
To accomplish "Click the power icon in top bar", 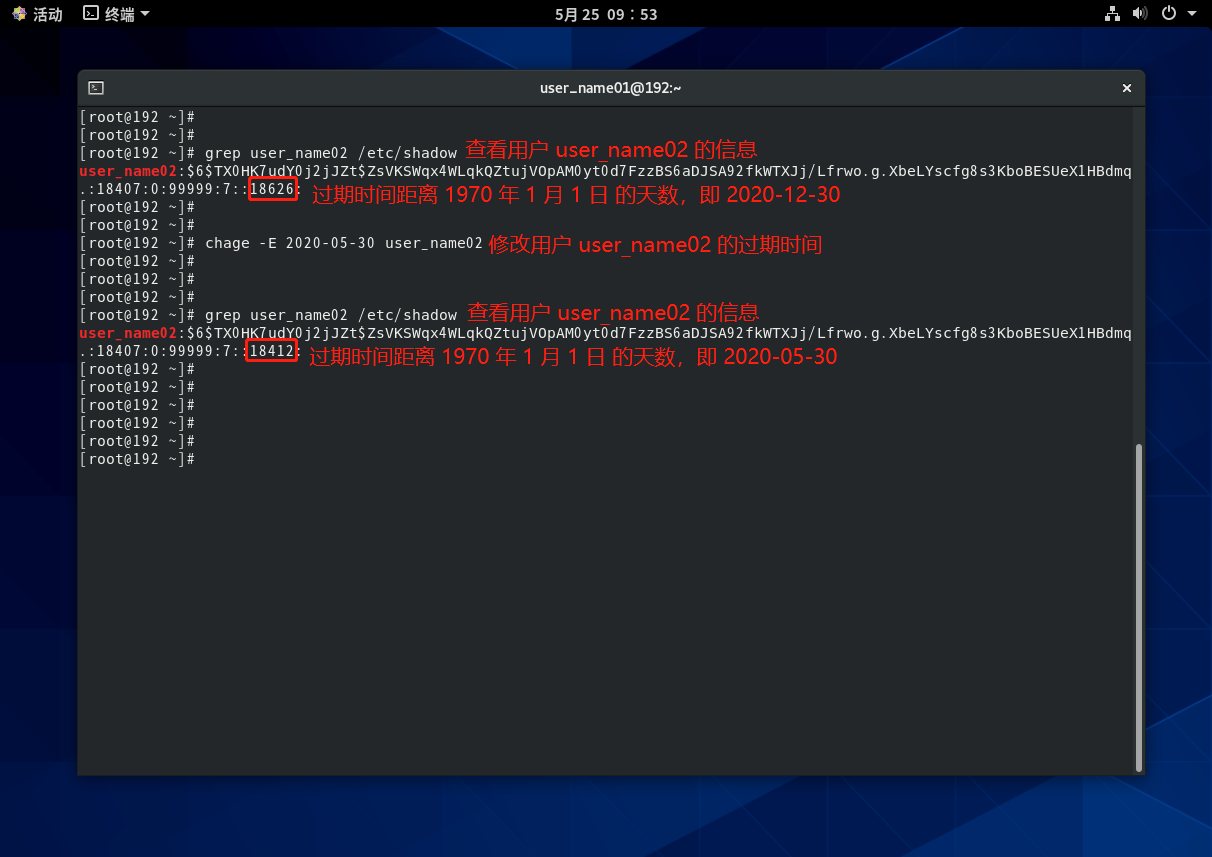I will point(1168,14).
